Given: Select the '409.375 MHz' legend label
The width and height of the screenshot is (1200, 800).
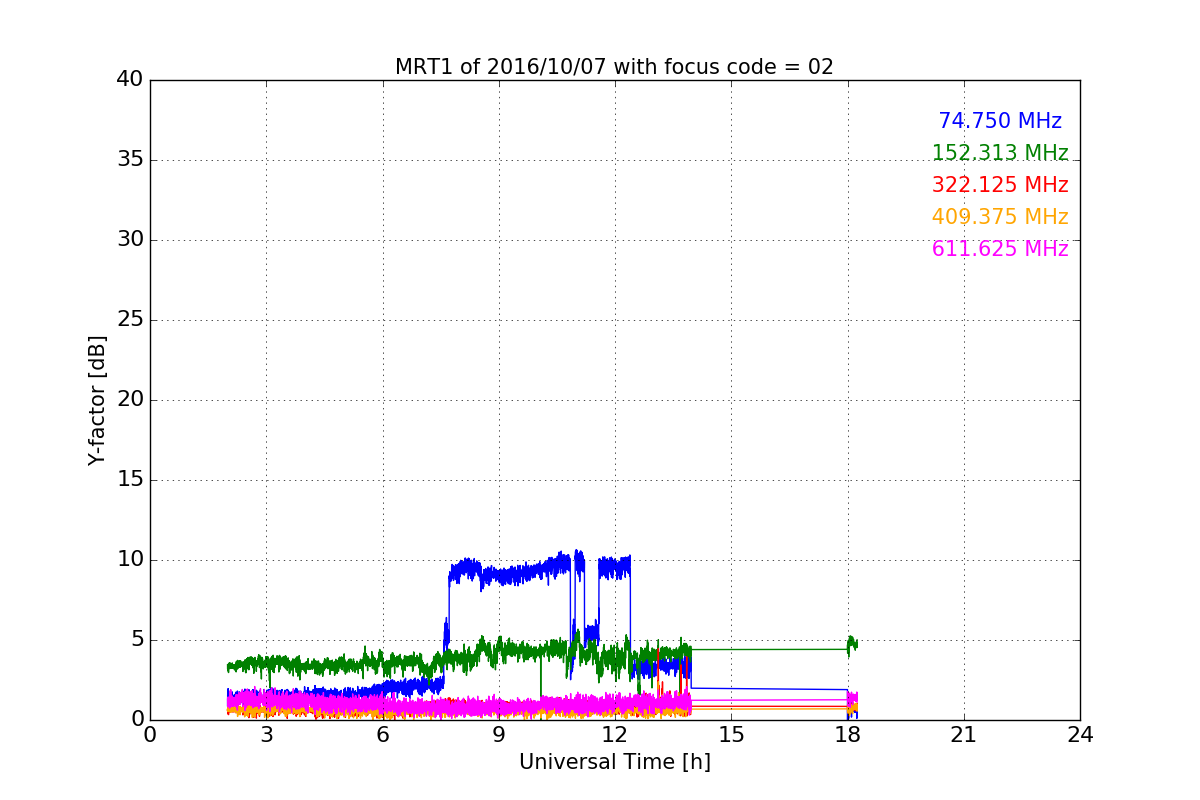Looking at the screenshot, I should 1000,217.
